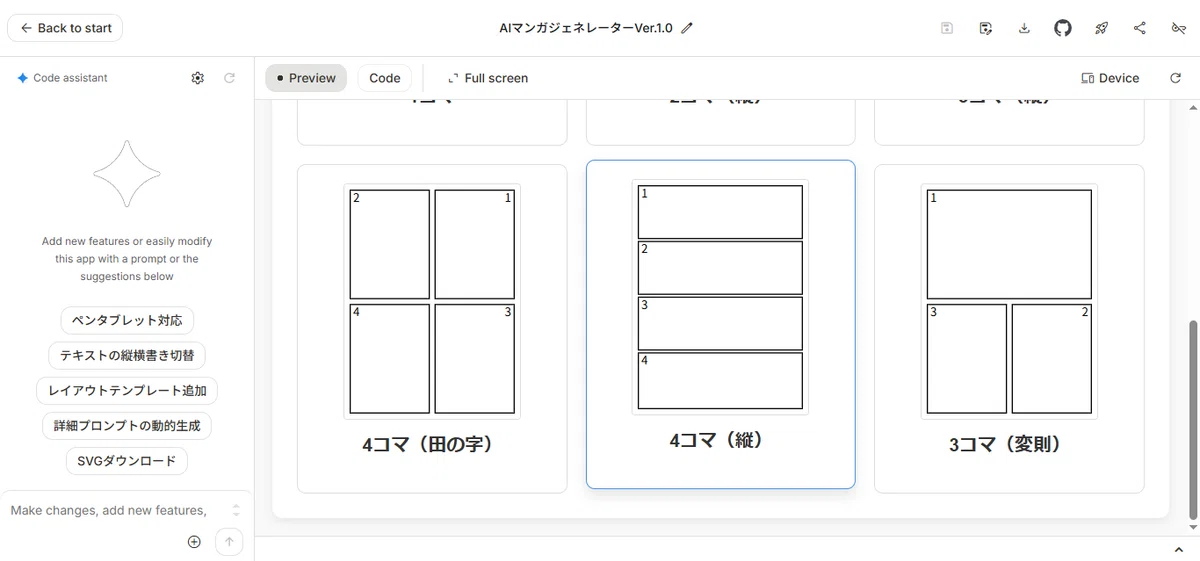
Task: Select the 3コマ（変則） layout thumbnail
Action: [x=1009, y=301]
